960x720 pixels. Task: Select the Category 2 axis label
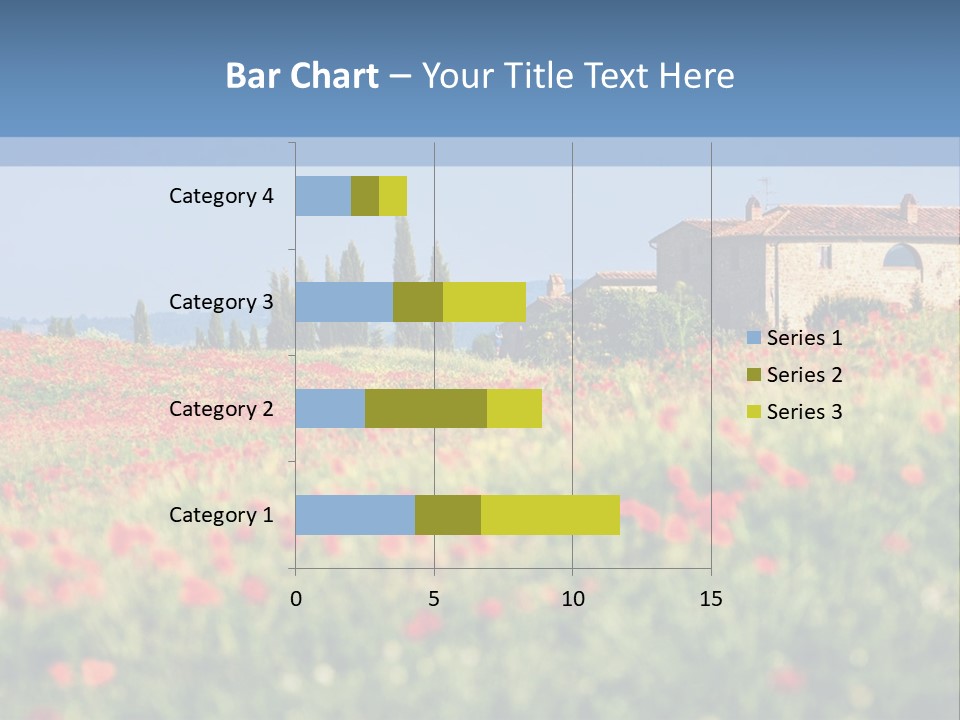[x=221, y=408]
